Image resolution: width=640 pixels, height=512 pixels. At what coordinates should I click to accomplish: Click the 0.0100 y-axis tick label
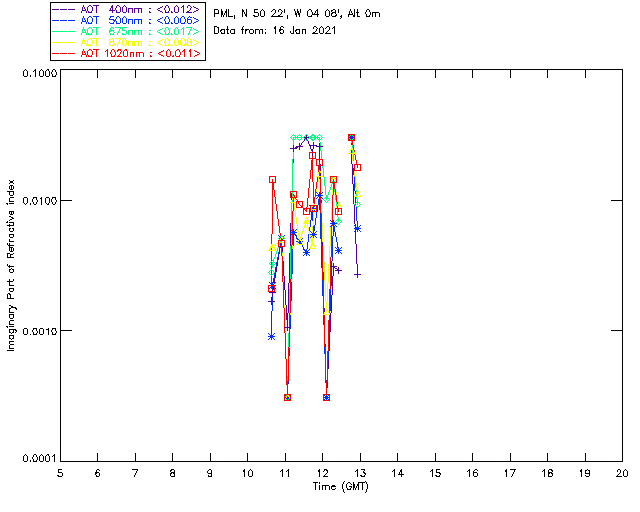pyautogui.click(x=40, y=201)
